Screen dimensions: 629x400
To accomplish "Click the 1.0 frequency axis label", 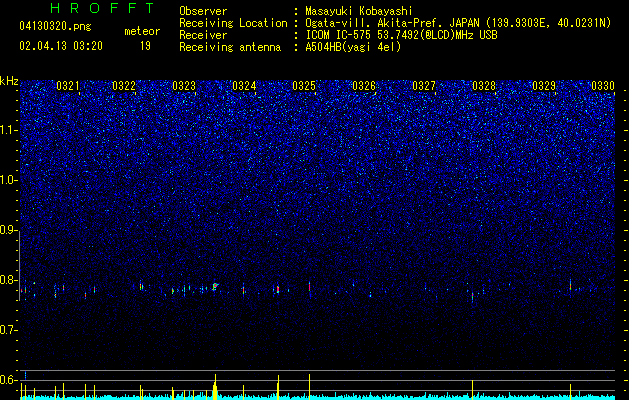I will (x=9, y=180).
